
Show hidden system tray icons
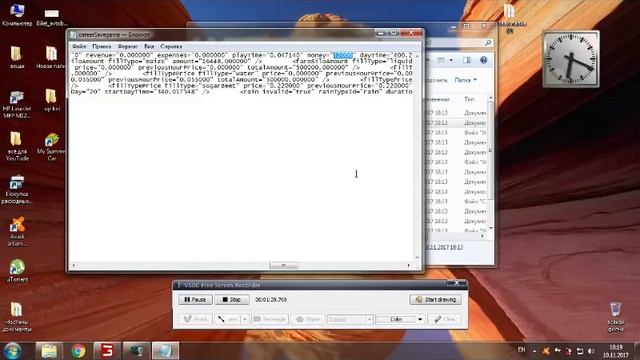(x=534, y=351)
